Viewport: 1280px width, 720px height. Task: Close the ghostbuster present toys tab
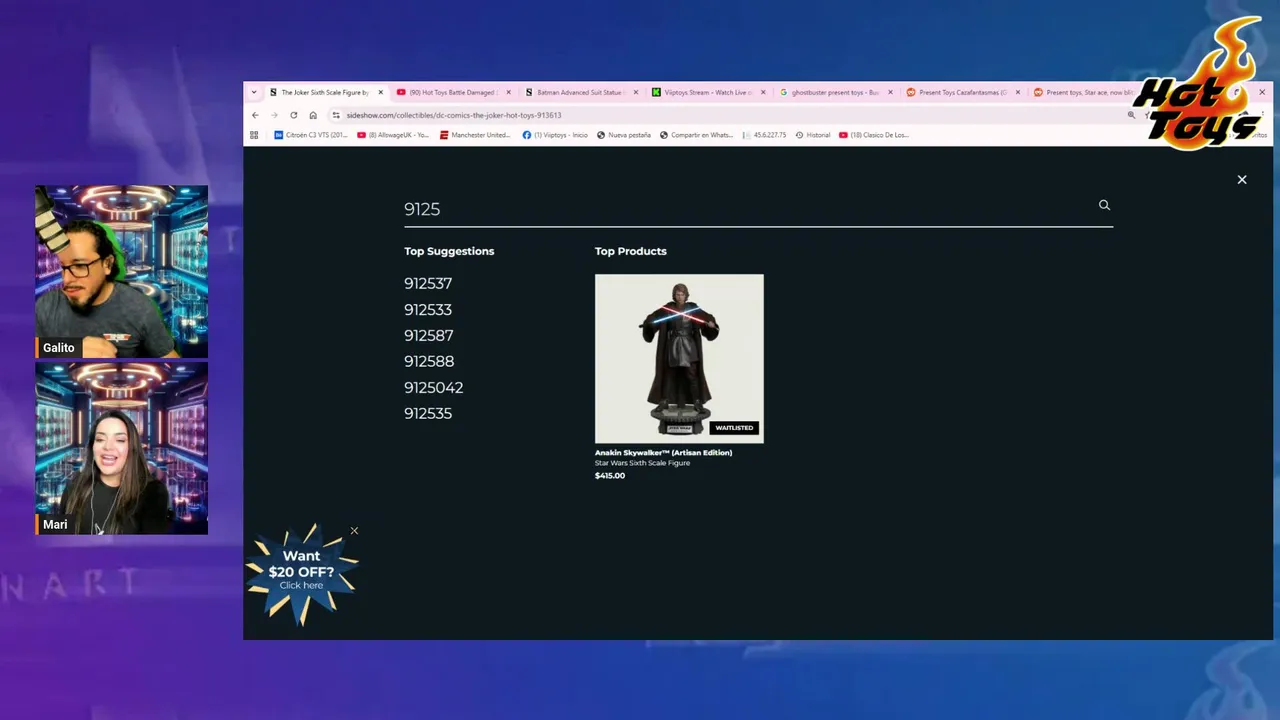click(x=890, y=92)
